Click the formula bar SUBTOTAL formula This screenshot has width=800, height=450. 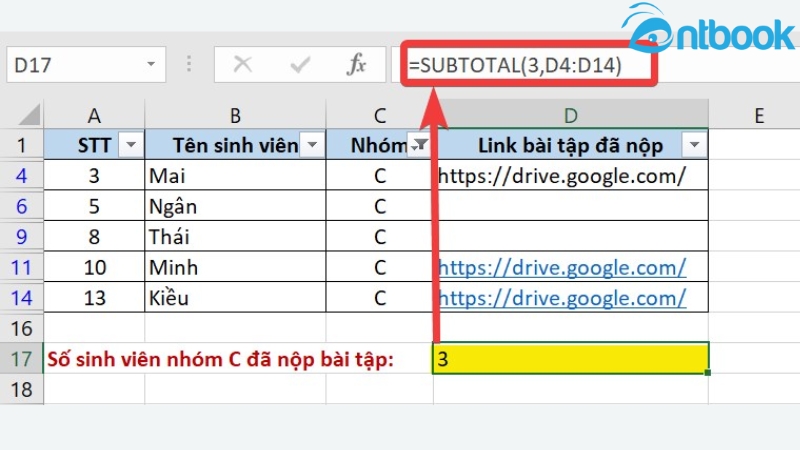(515, 65)
